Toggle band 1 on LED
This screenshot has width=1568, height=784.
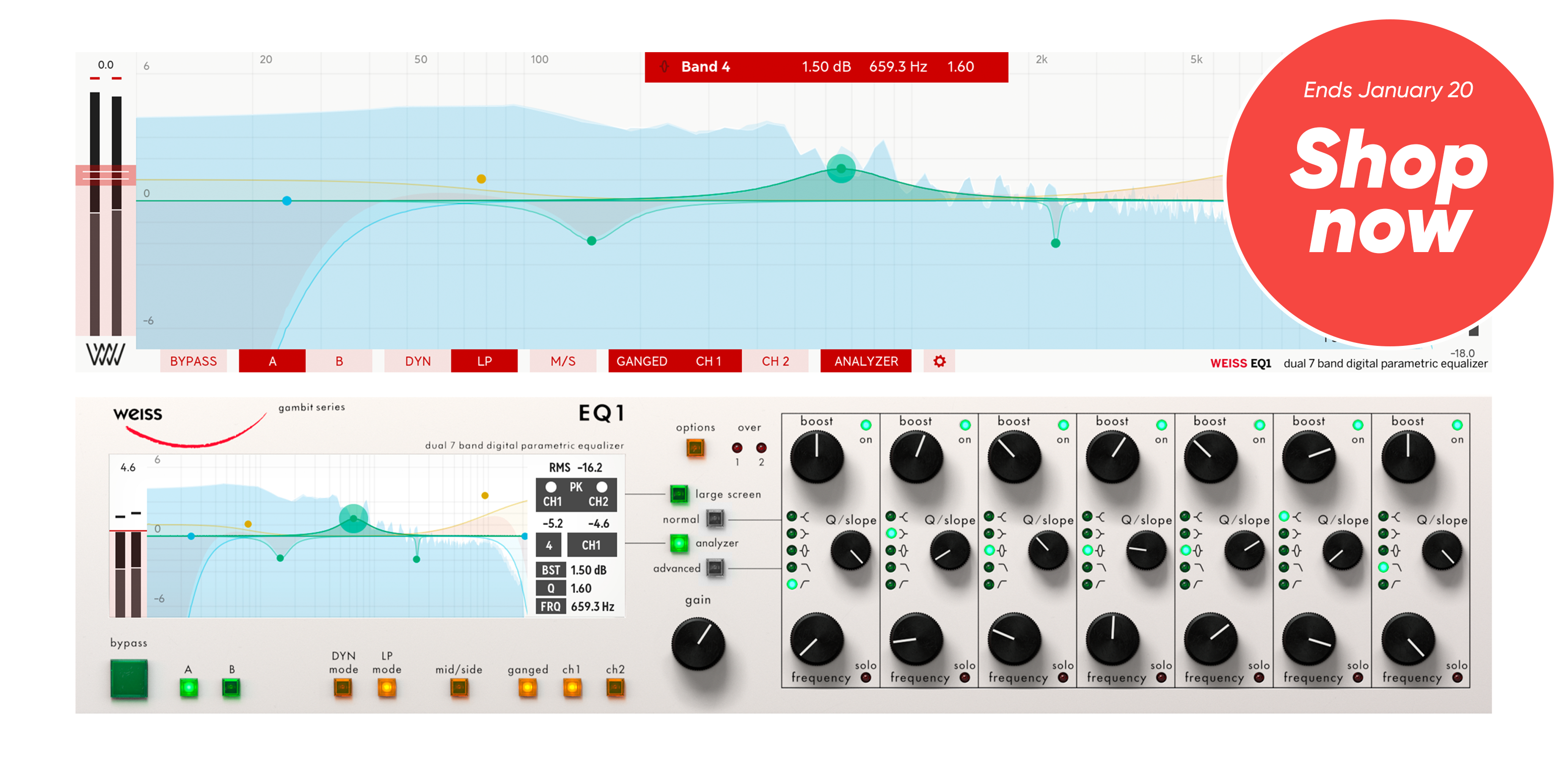(865, 425)
